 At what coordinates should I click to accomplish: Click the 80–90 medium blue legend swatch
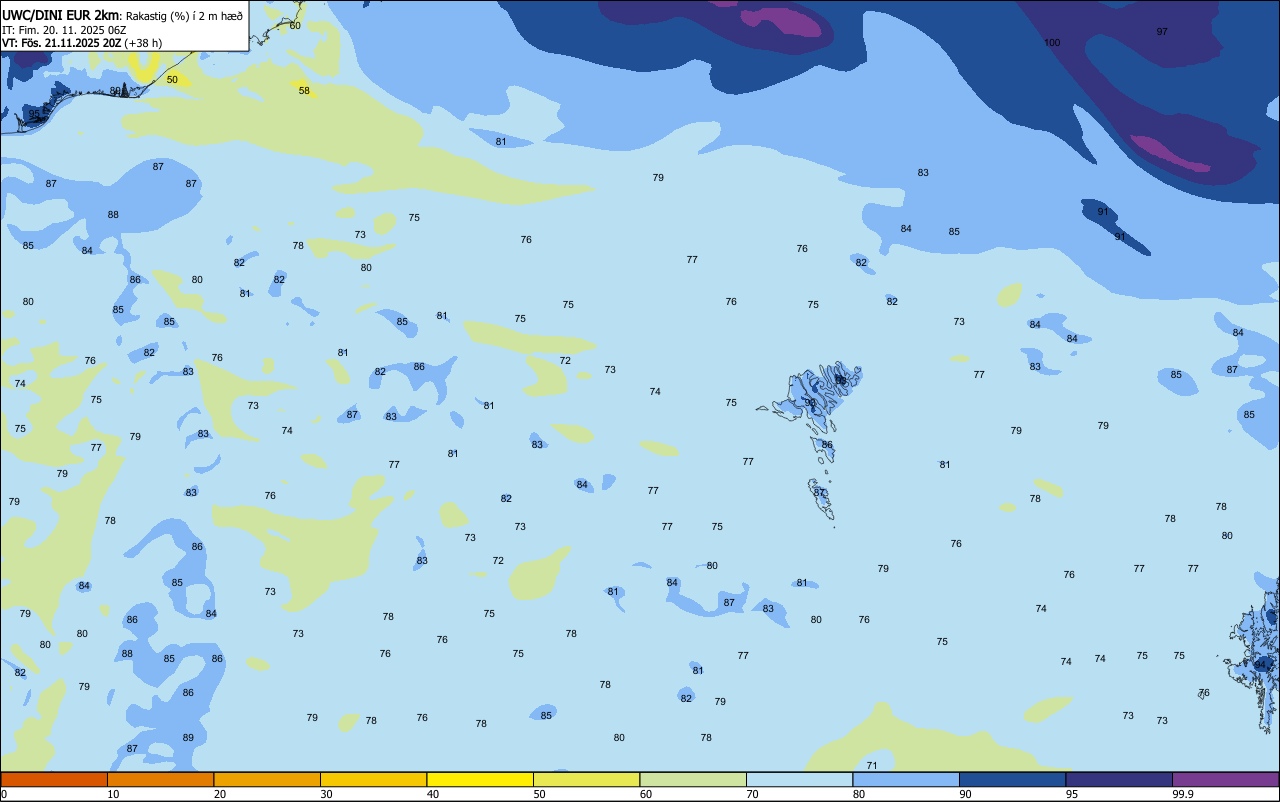(906, 780)
